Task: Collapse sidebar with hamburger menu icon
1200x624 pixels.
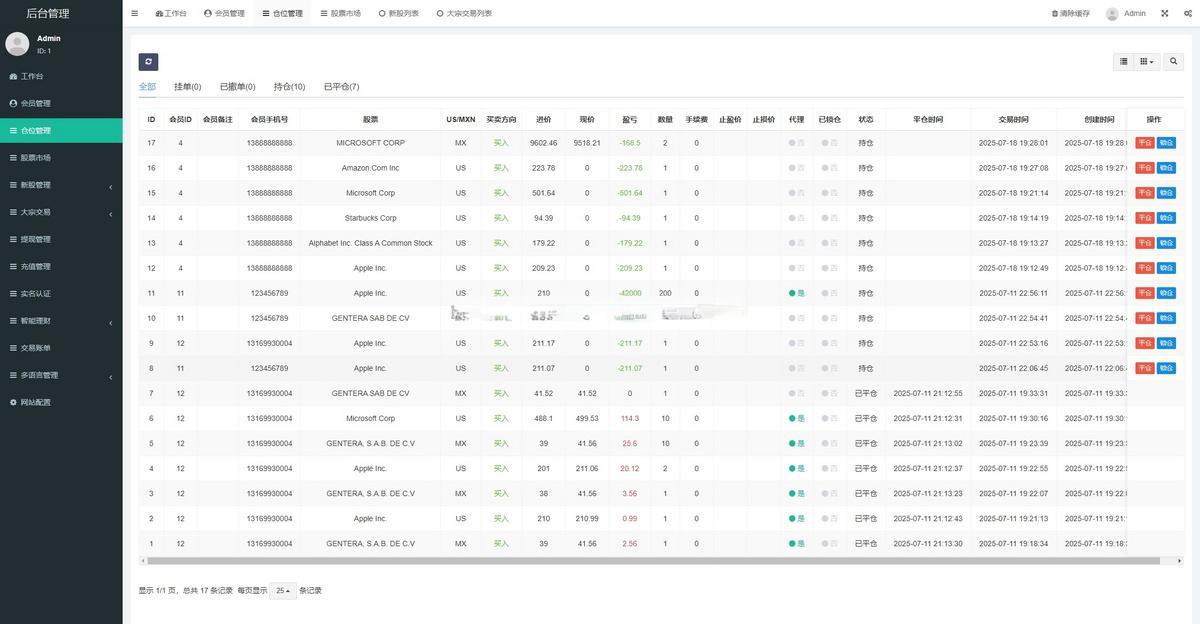Action: click(x=135, y=14)
